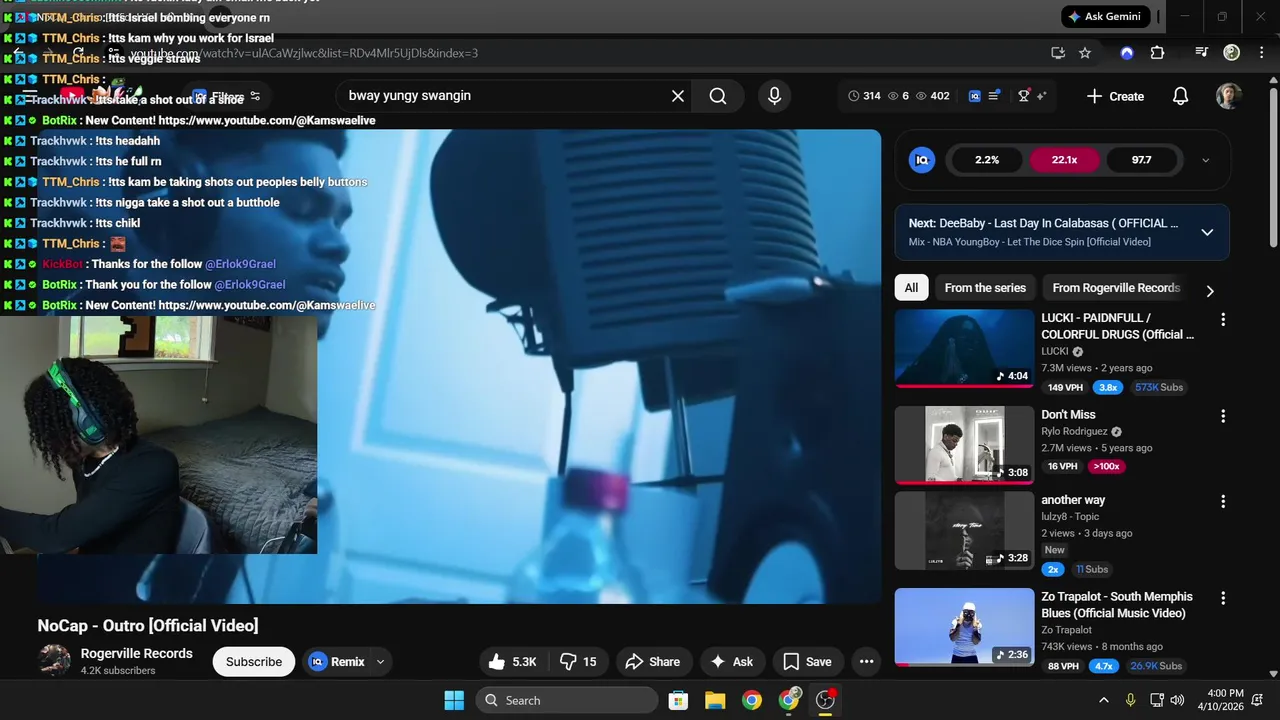Dislike the video showing 15

[578, 661]
